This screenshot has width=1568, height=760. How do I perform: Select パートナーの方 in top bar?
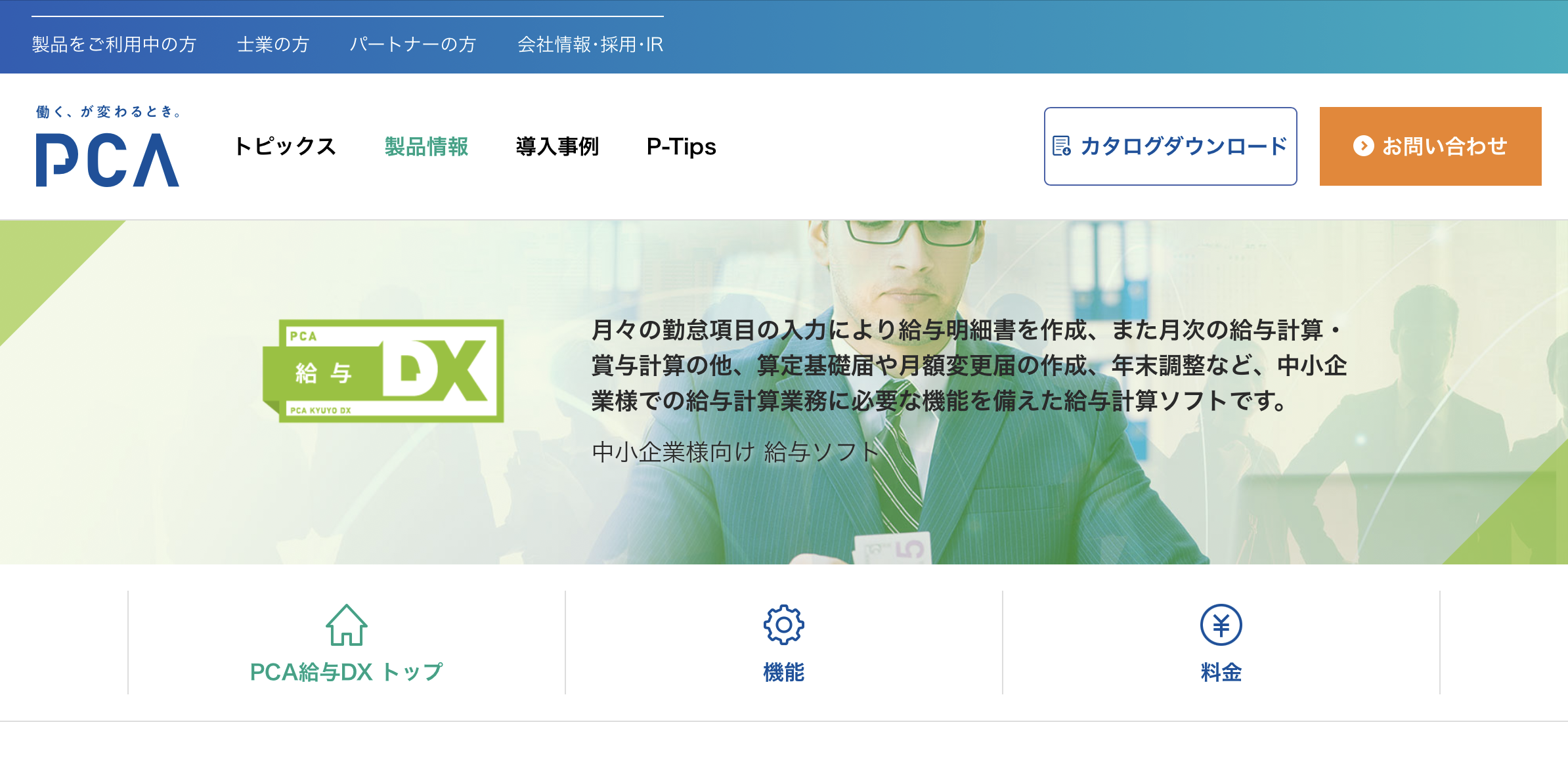coord(413,45)
